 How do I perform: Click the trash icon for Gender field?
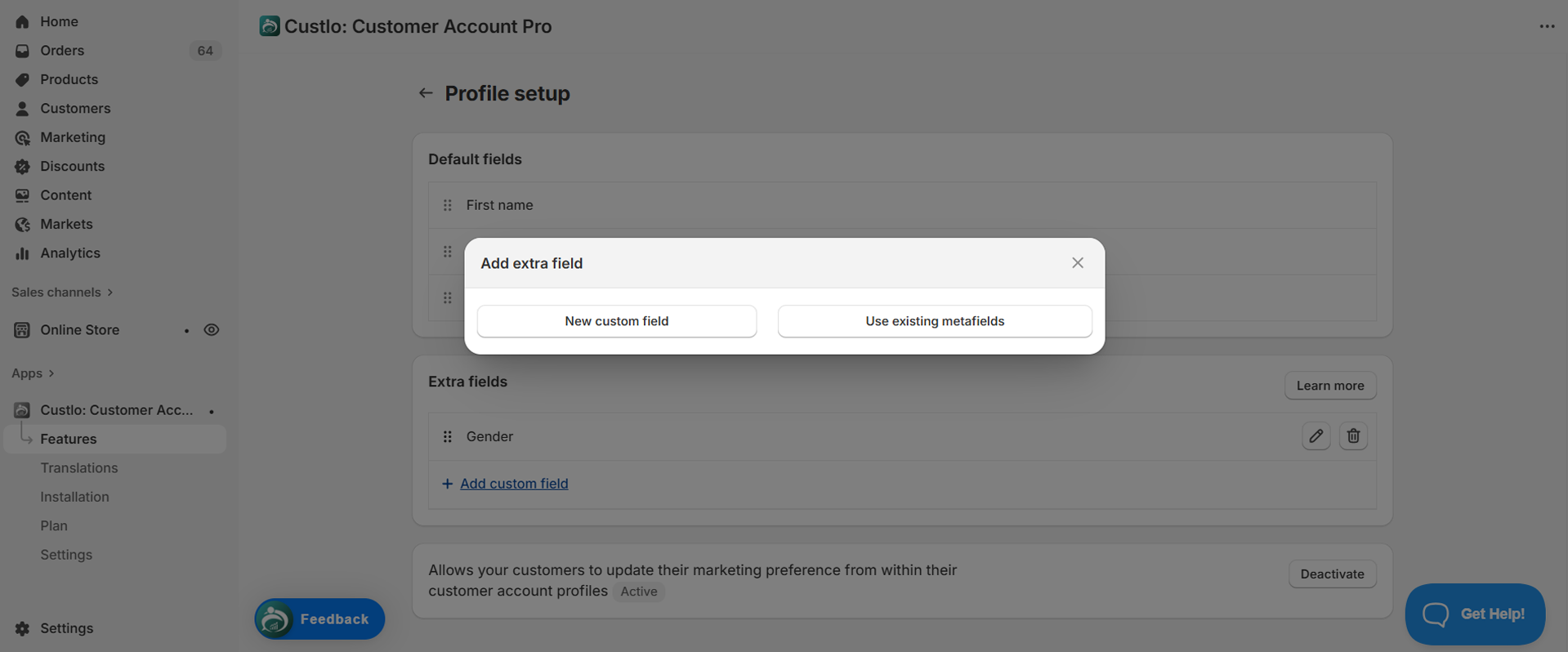coord(1353,436)
